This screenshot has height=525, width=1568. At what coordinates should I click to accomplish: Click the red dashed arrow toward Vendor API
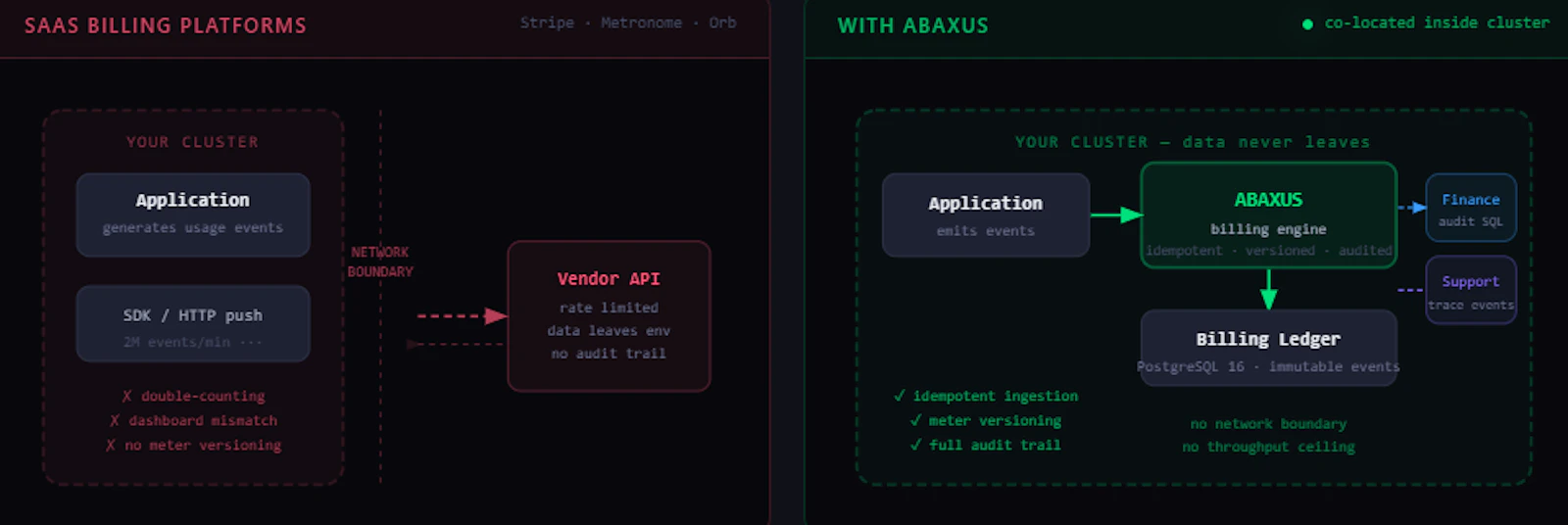(x=462, y=315)
